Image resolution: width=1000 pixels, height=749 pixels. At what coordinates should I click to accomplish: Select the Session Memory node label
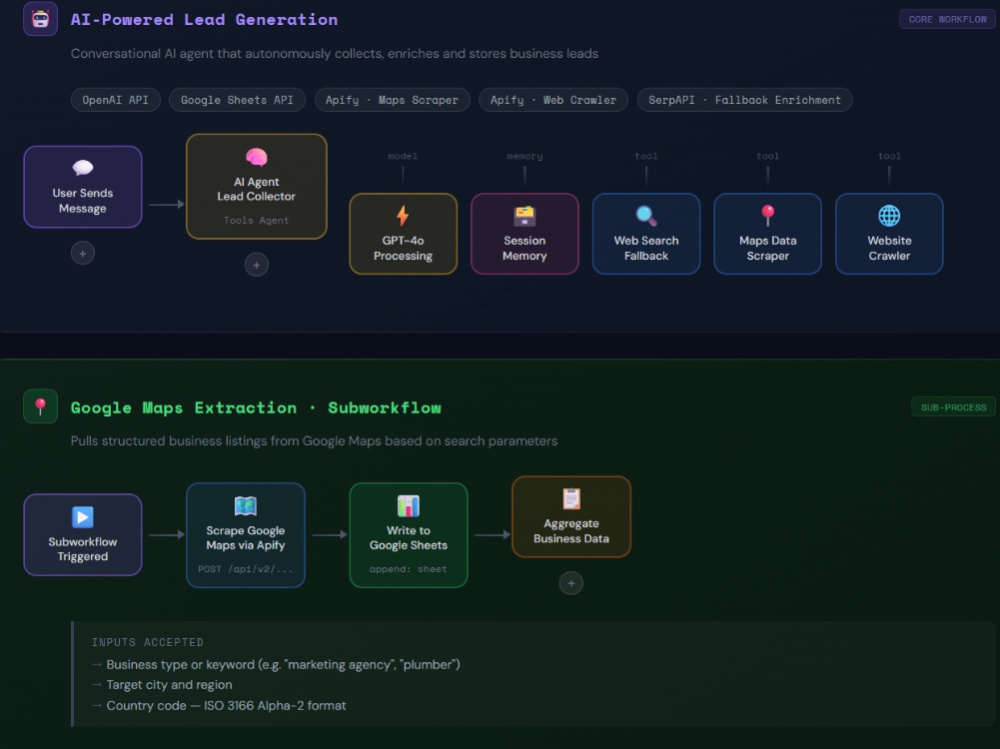(525, 248)
